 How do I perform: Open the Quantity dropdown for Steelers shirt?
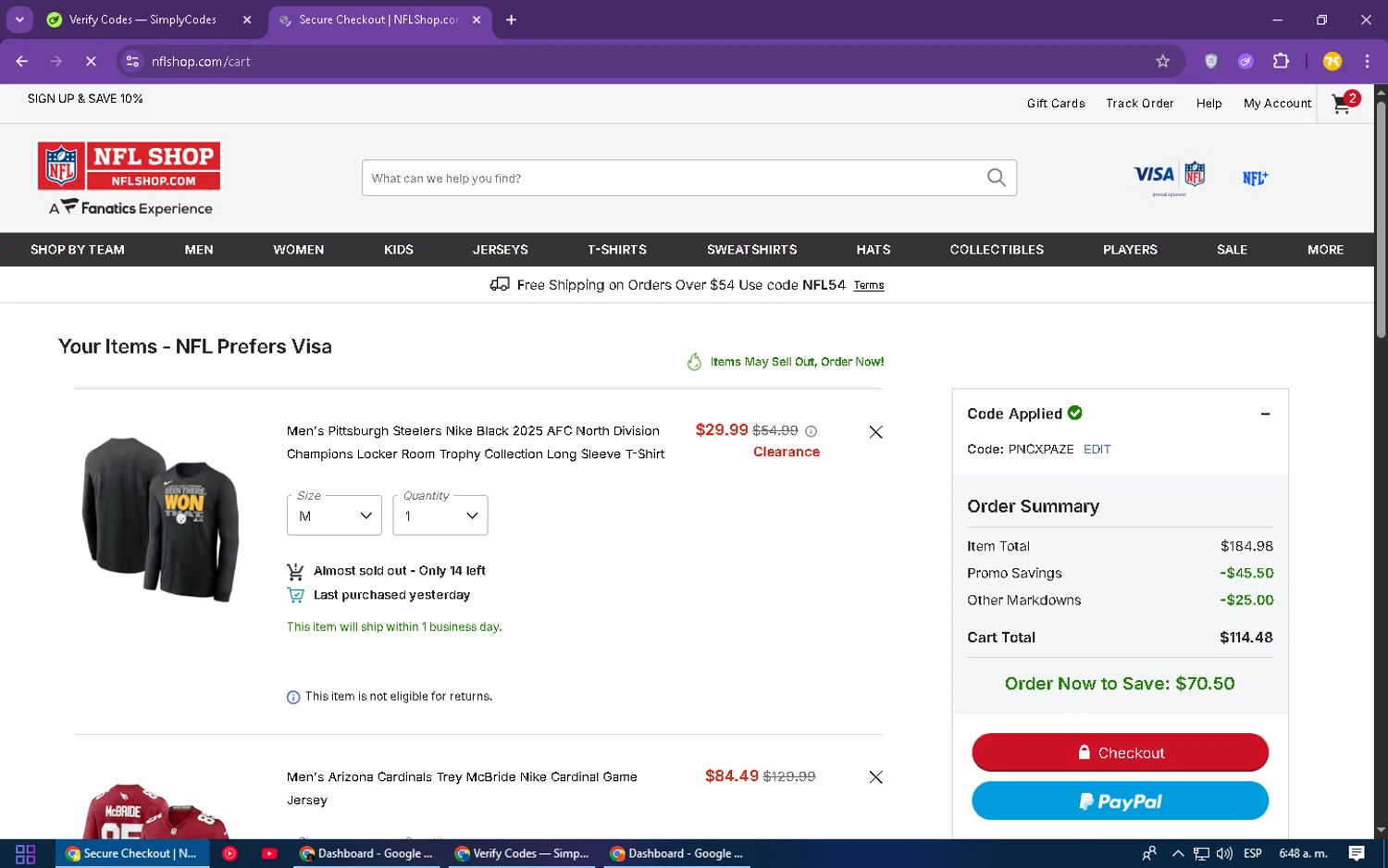point(440,515)
